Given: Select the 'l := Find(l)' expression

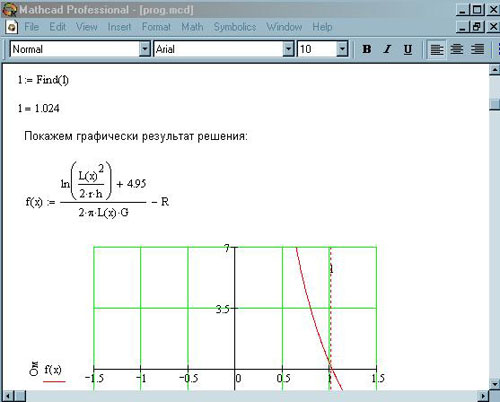Looking at the screenshot, I should point(43,80).
